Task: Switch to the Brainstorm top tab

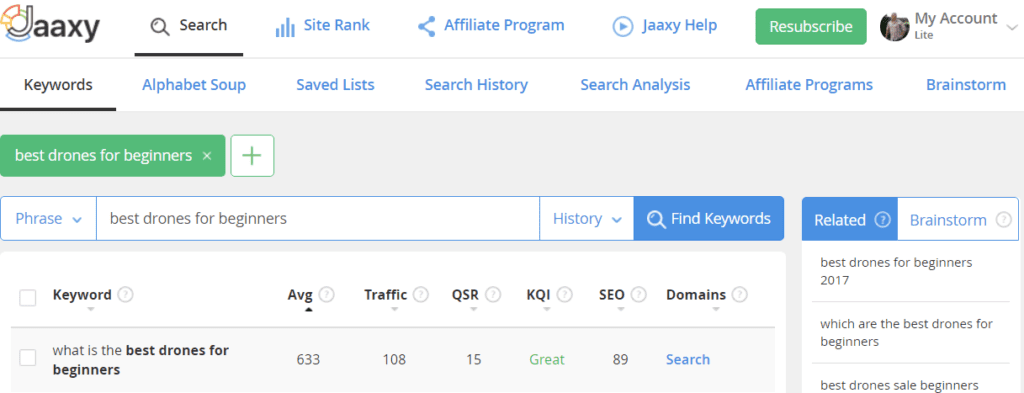Action: 966,85
